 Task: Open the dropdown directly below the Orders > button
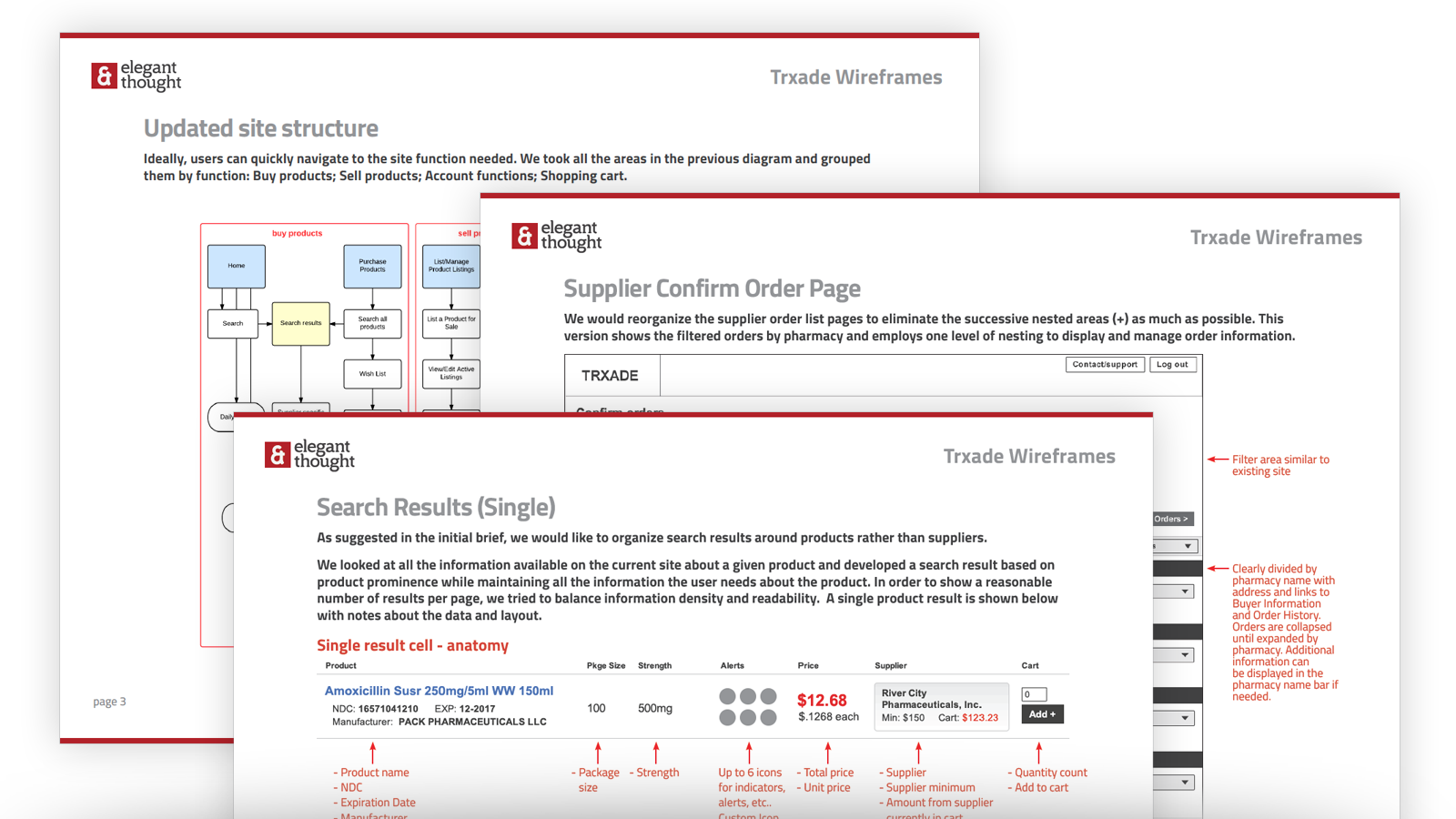point(1175,546)
